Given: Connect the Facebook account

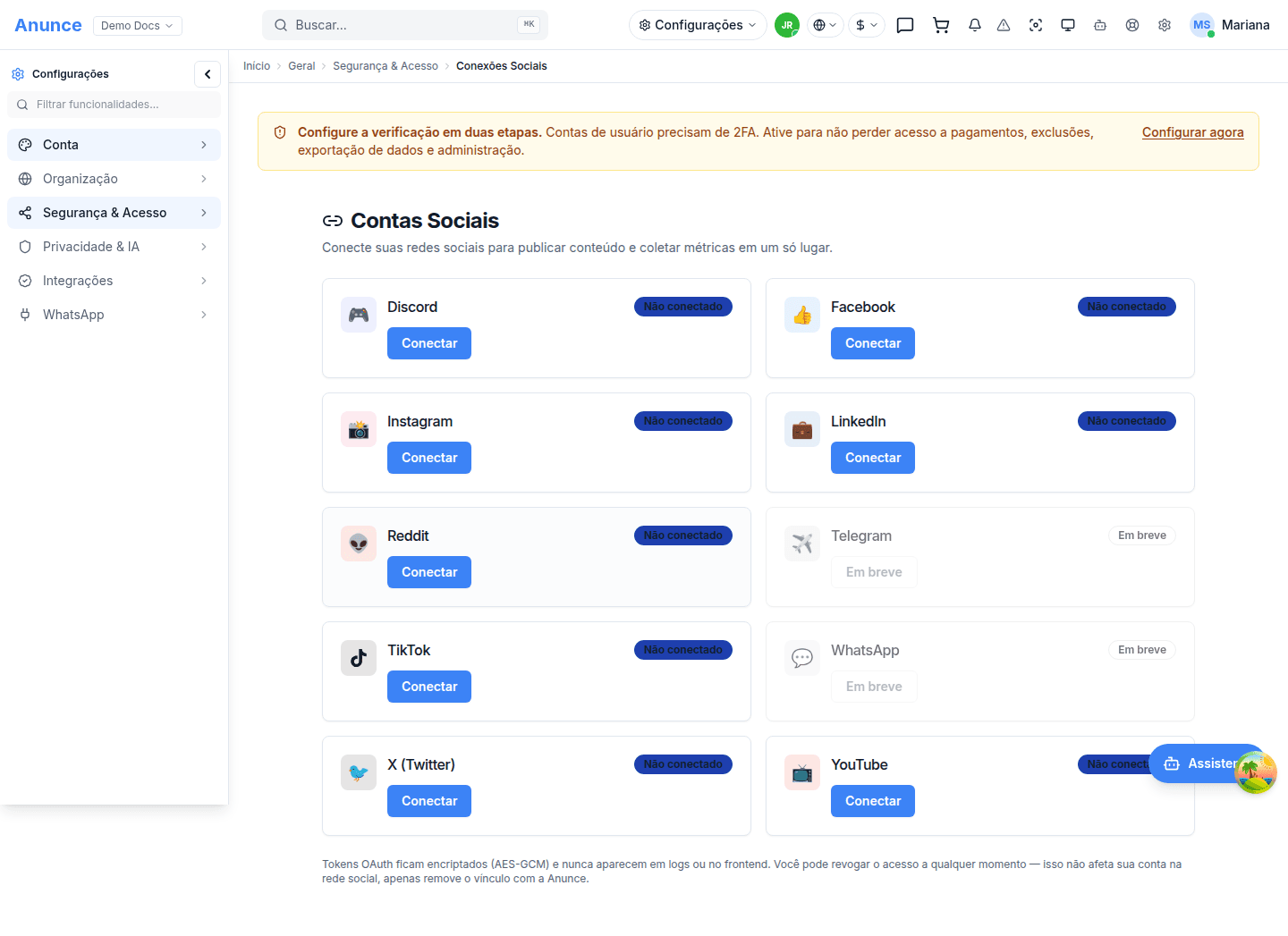Looking at the screenshot, I should coord(873,343).
